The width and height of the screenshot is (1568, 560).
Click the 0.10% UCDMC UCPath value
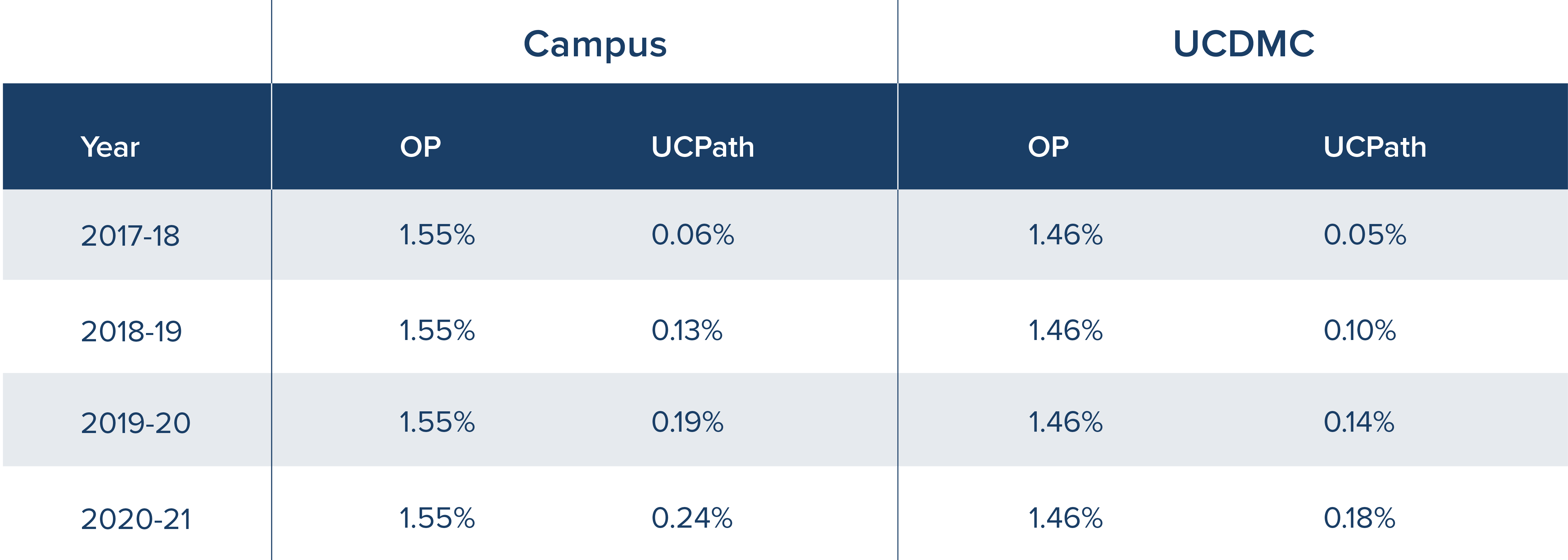[x=1359, y=331]
